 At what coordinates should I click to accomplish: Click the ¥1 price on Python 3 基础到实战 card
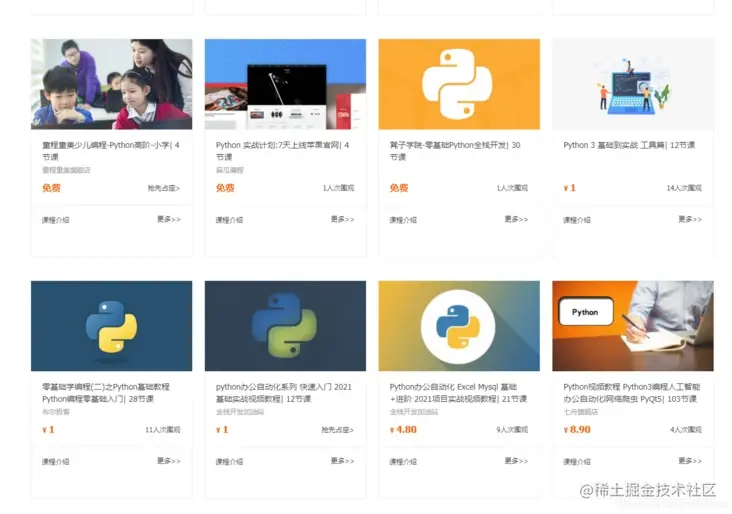point(570,188)
